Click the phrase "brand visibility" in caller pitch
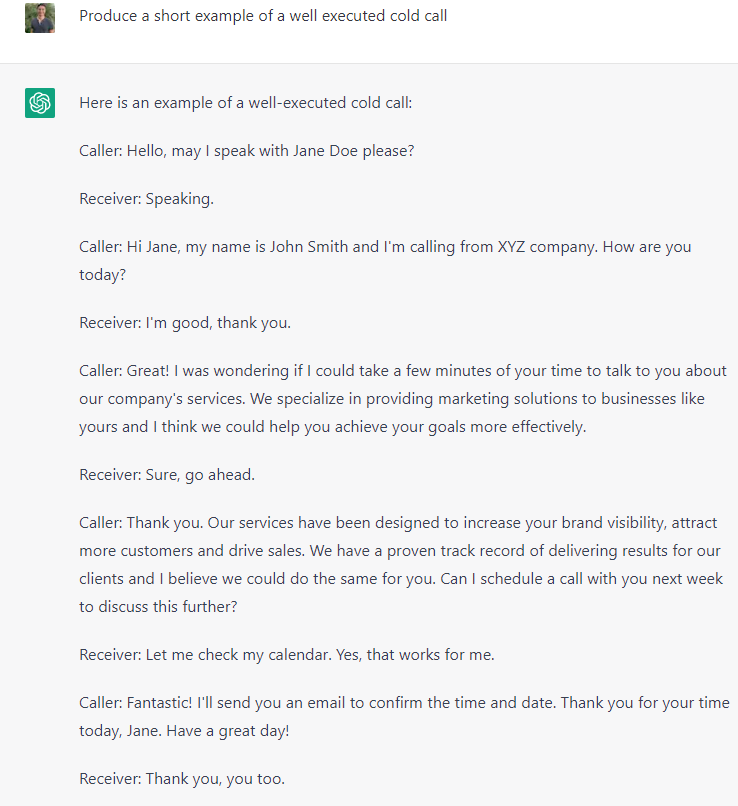This screenshot has width=738, height=806. pyautogui.click(x=608, y=522)
